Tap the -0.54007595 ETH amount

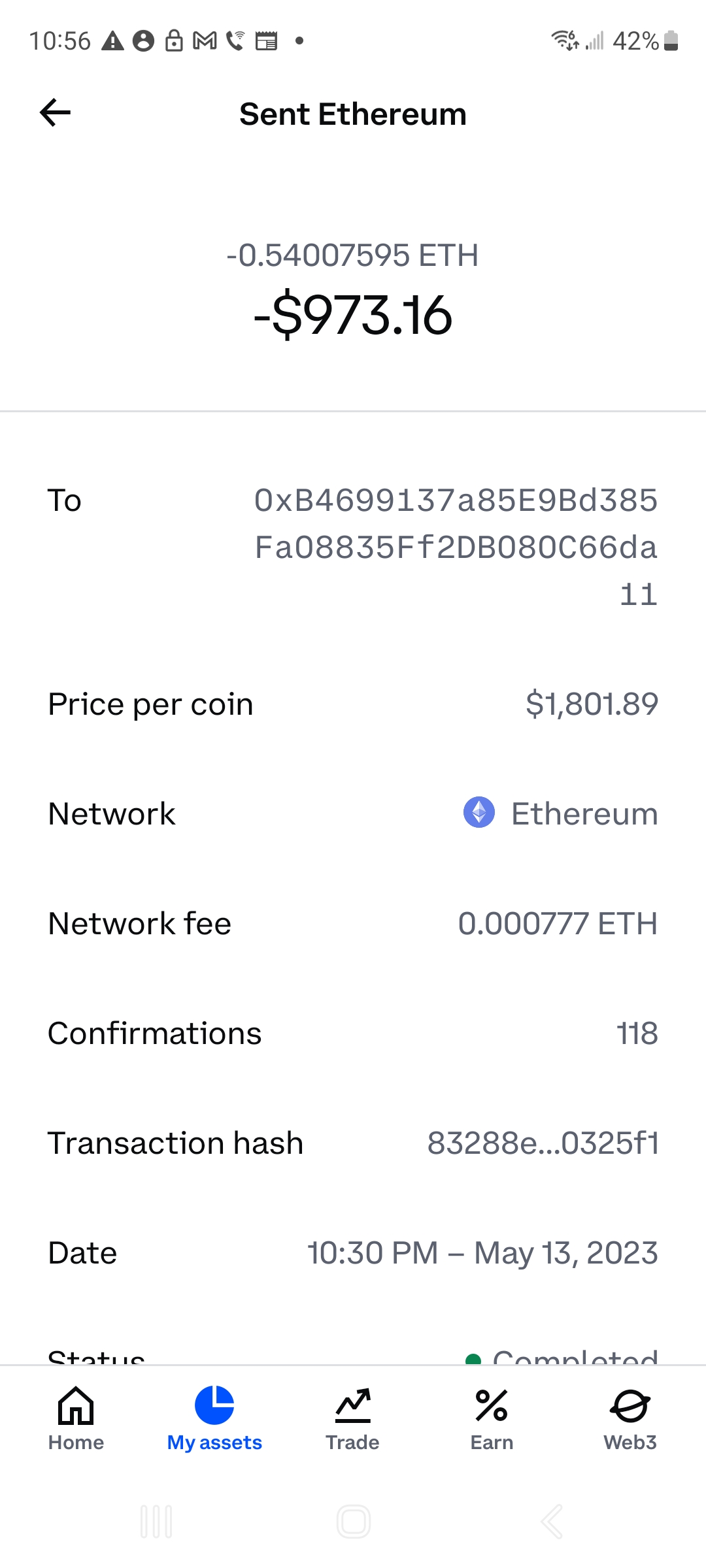click(353, 255)
